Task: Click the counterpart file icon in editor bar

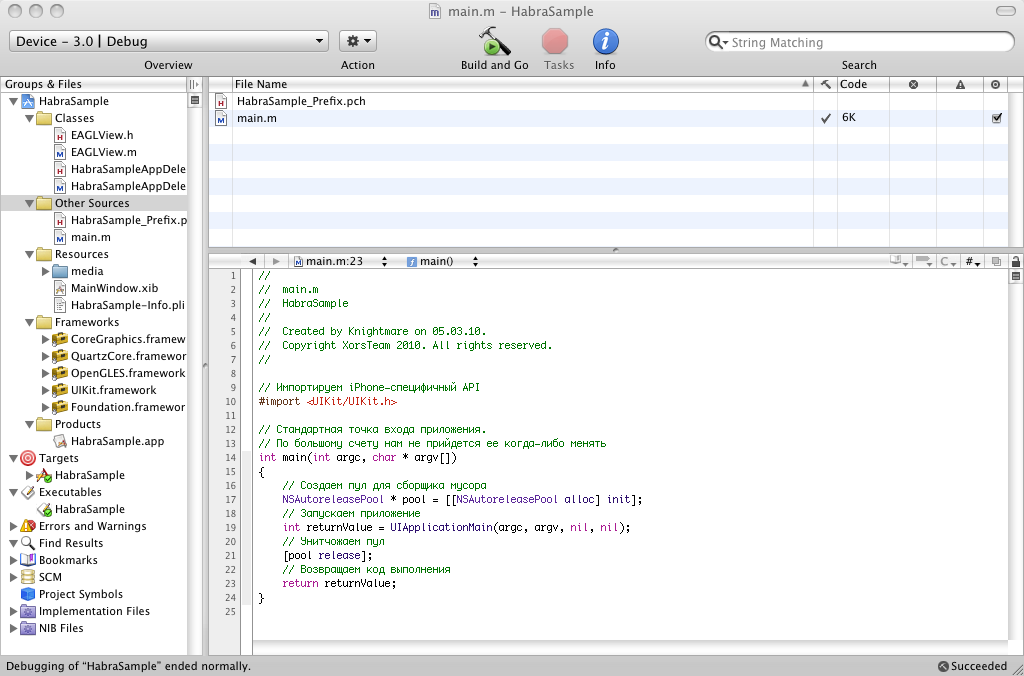Action: click(996, 261)
